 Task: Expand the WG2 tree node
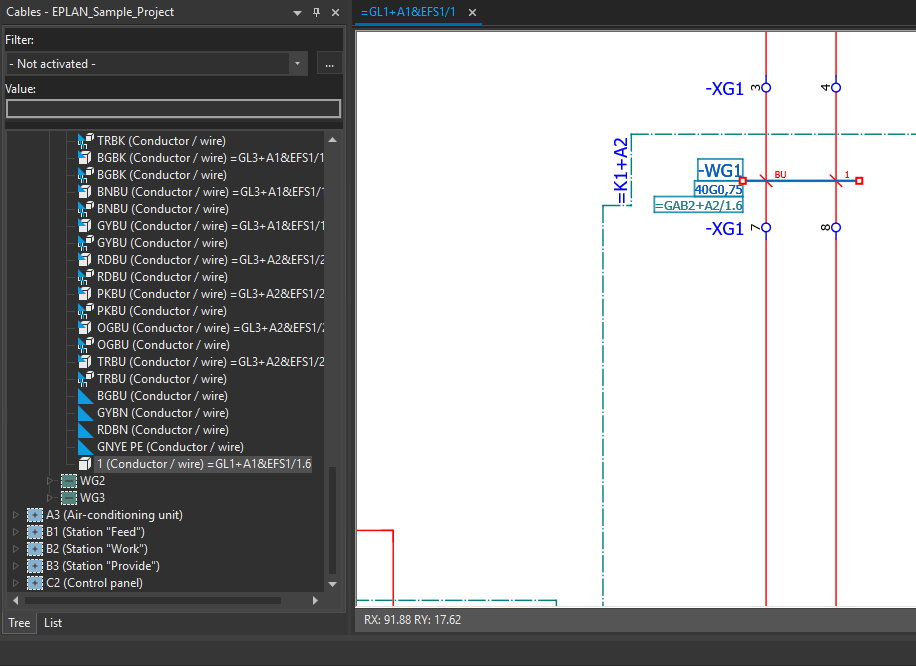point(50,480)
